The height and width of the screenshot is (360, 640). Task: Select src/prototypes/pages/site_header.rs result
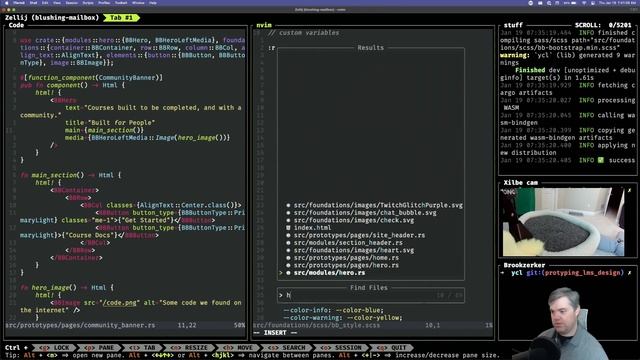coord(359,236)
